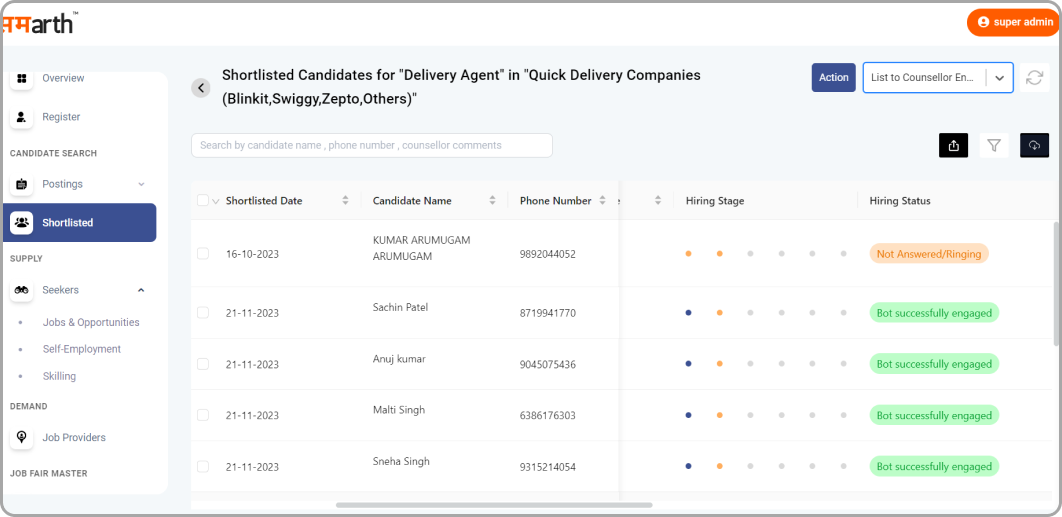
Task: Open the Shortlisted sidebar item
Action: click(80, 223)
